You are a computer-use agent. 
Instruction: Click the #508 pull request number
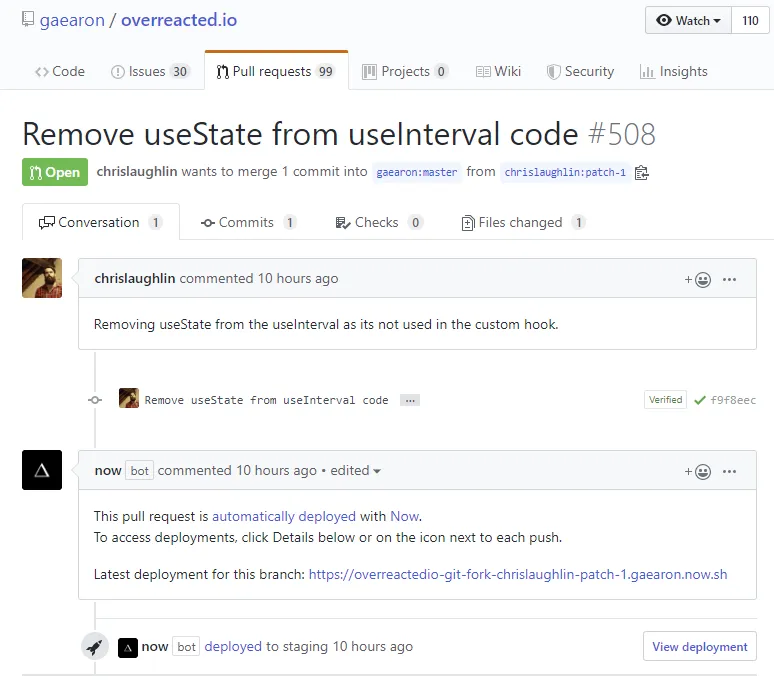(x=621, y=134)
